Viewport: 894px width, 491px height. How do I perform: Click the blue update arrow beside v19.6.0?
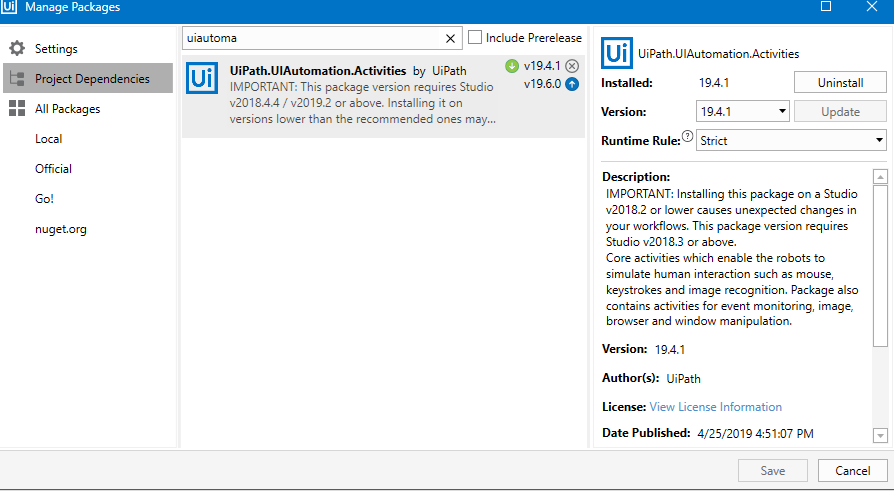[x=572, y=84]
